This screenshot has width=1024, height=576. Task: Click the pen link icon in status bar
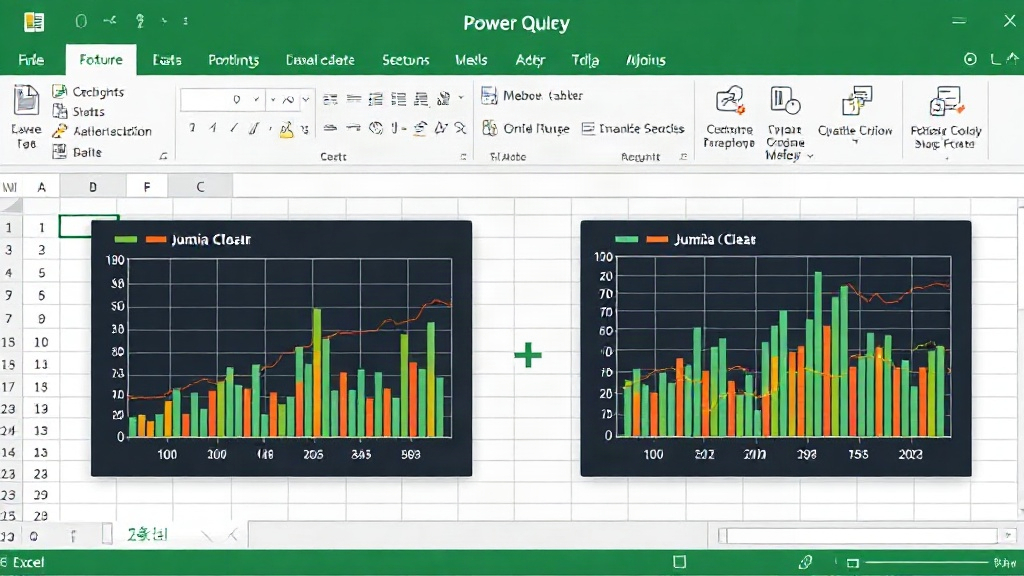tap(805, 562)
